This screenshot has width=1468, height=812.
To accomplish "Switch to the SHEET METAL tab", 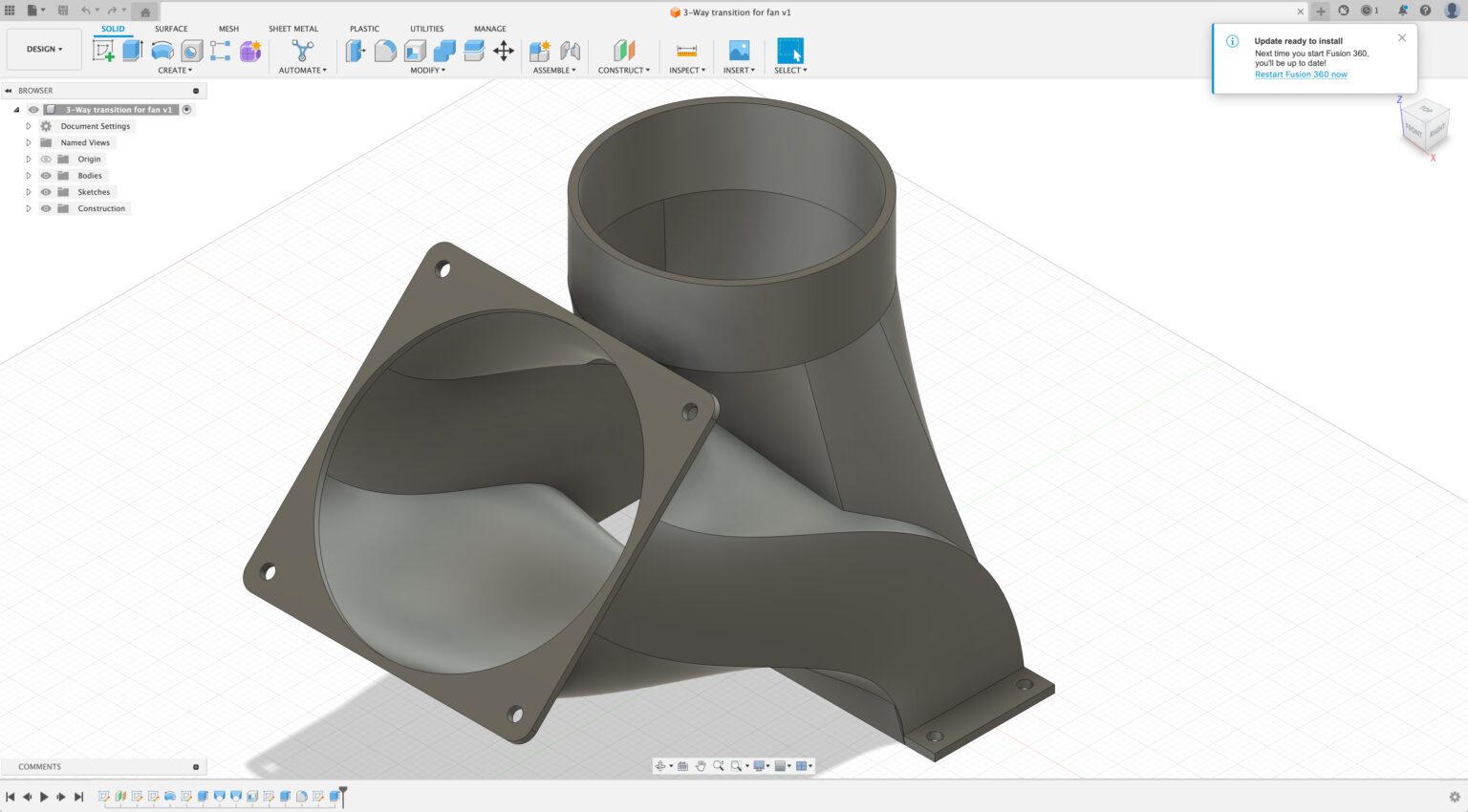I will [293, 29].
